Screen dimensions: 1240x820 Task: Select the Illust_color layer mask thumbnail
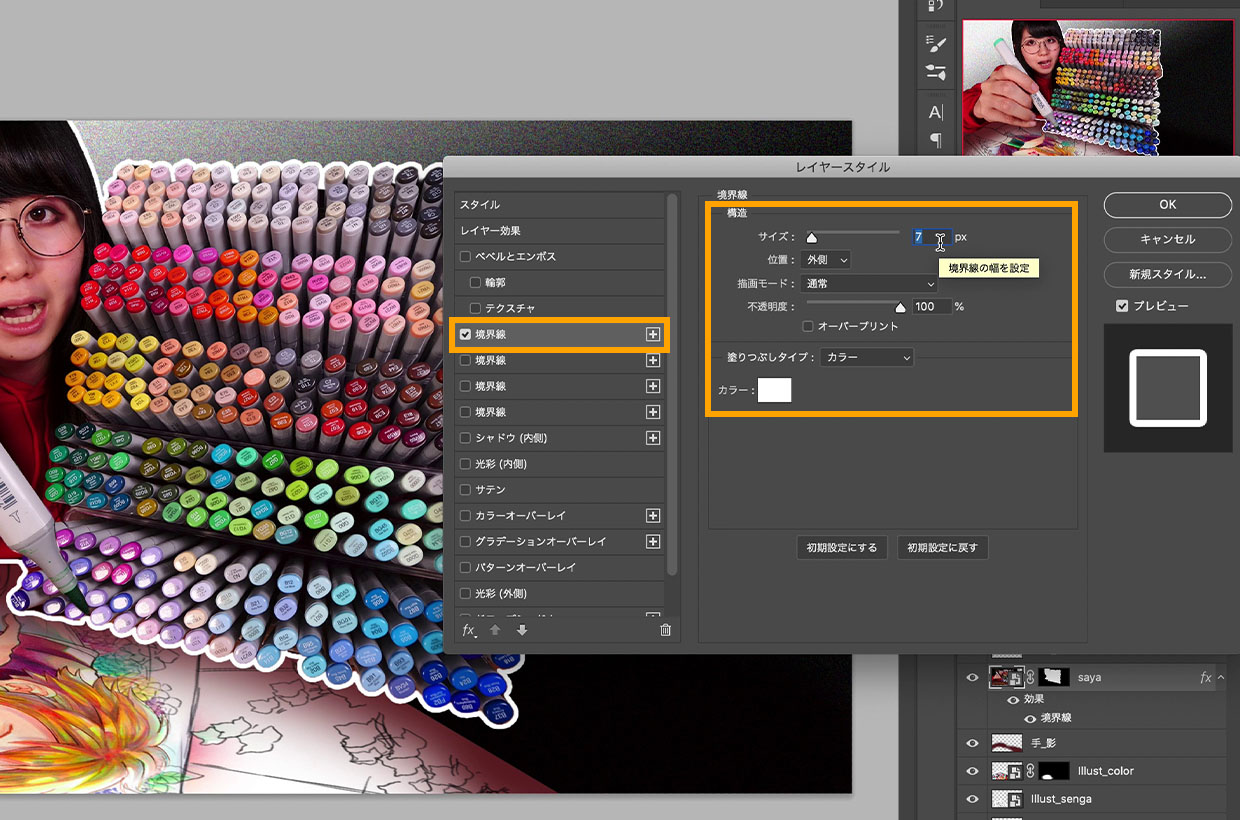coord(1054,771)
